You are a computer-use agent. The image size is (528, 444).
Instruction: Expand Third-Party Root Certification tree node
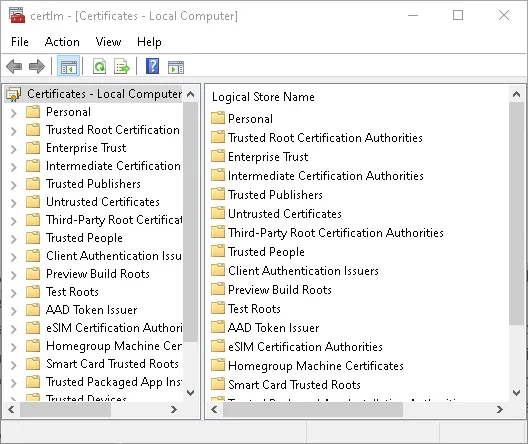point(13,221)
